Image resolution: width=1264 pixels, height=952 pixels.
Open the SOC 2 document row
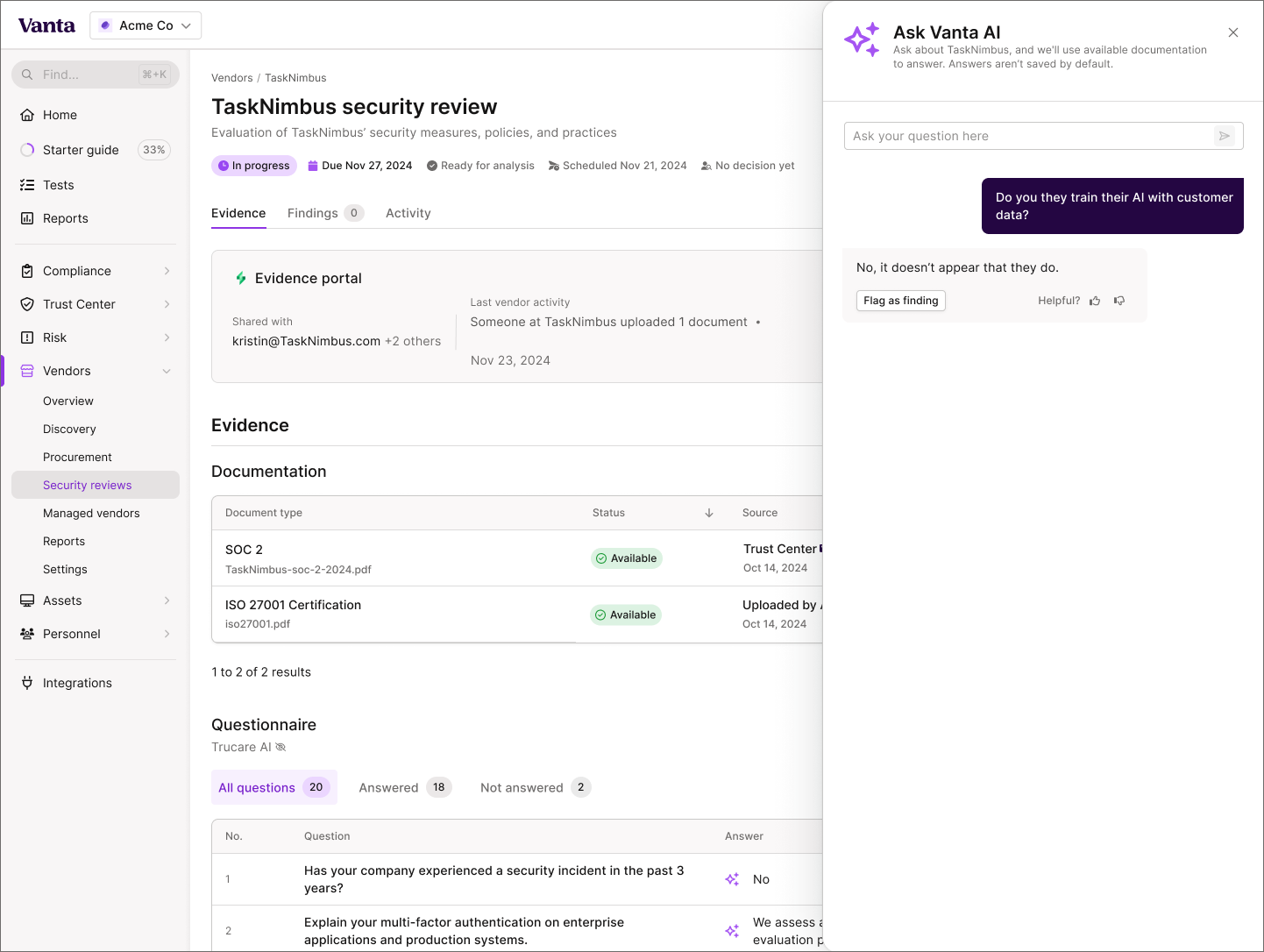pos(517,558)
